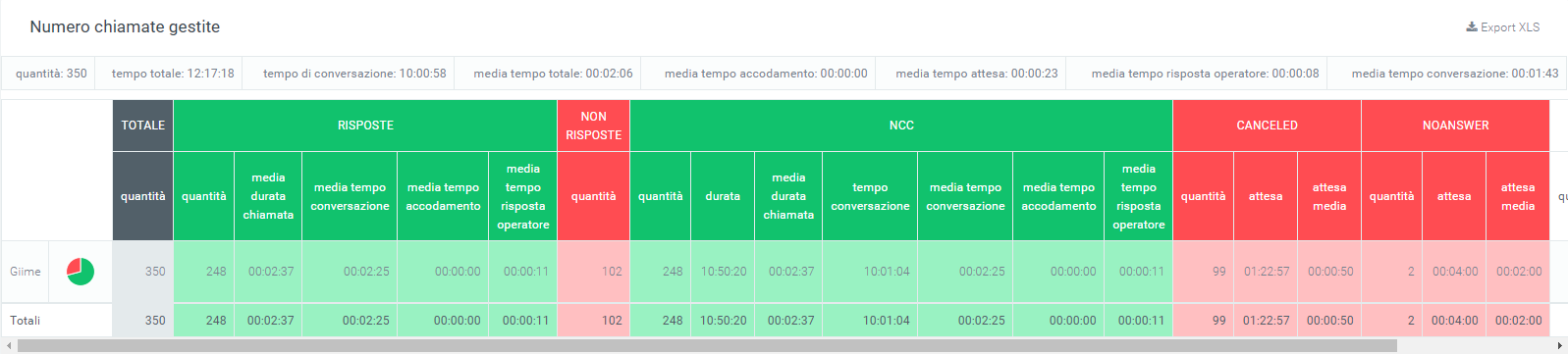Open the pie chart icon for Giime
This screenshot has width=1568, height=354.
81,272
